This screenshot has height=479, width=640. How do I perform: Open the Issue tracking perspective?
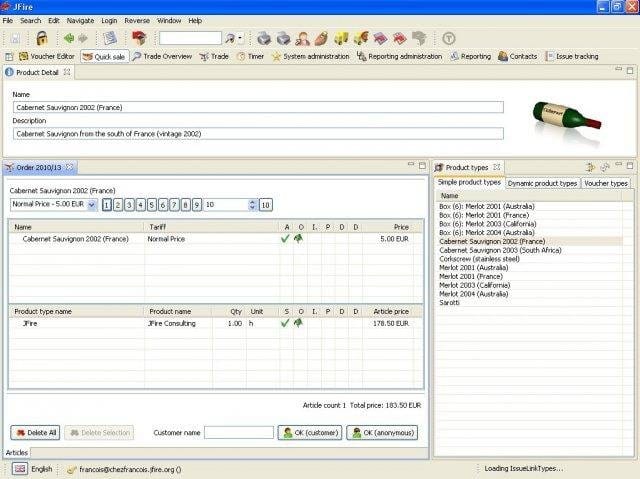[x=572, y=56]
